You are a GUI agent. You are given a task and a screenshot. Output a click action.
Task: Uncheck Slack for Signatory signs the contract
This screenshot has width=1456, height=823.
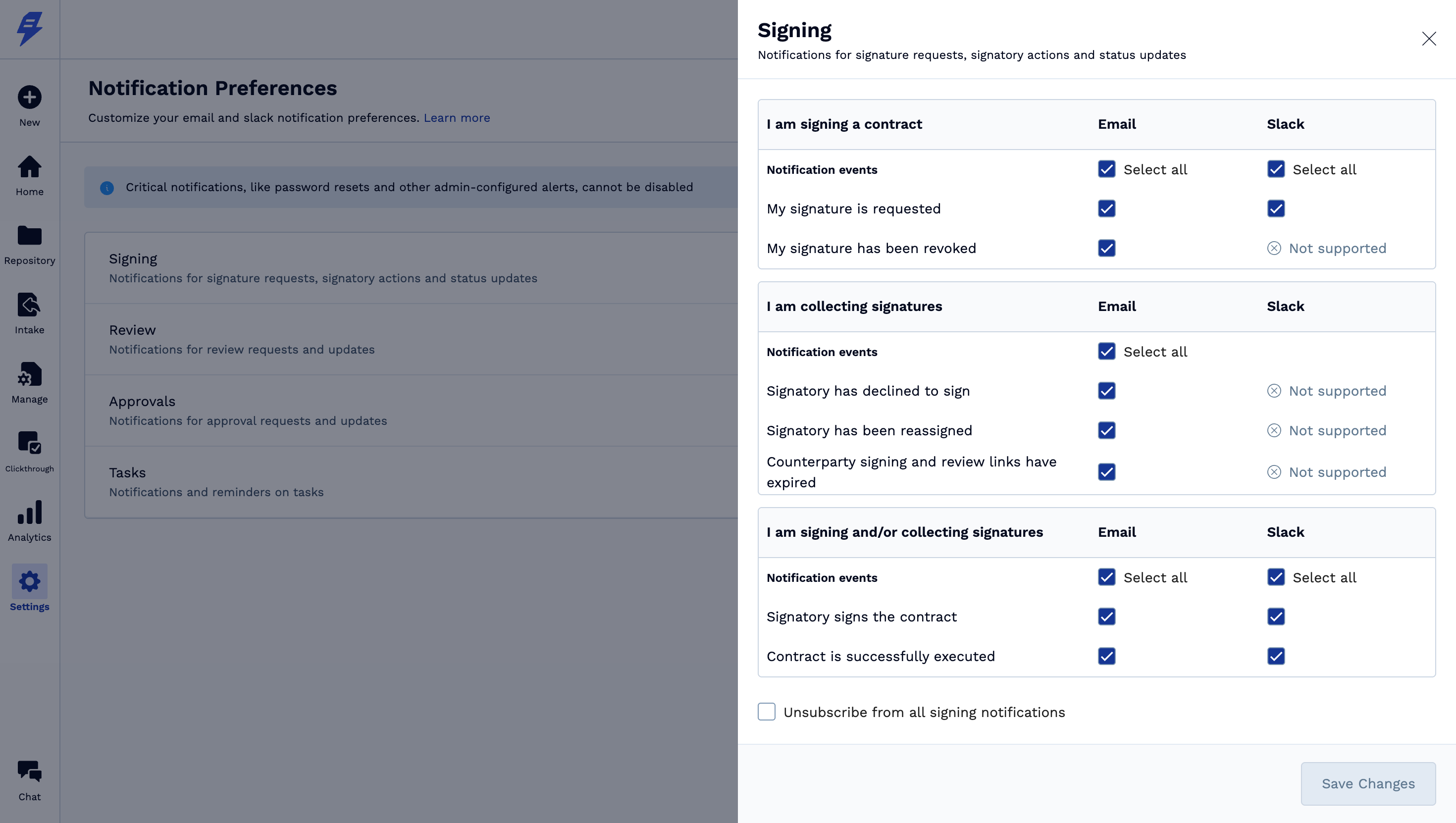coord(1276,617)
